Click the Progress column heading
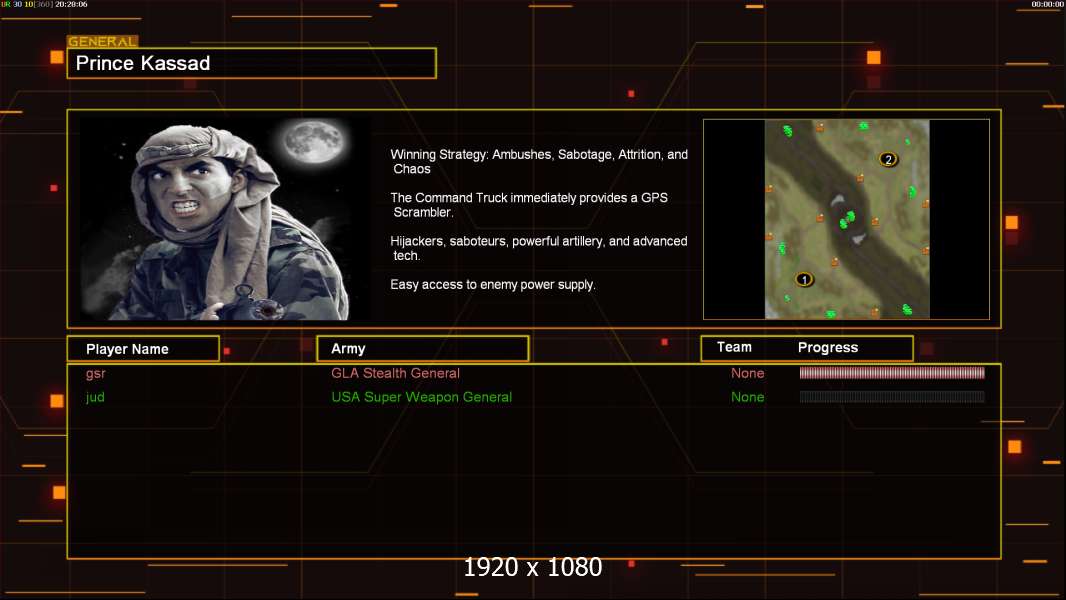This screenshot has height=600, width=1066. [827, 347]
